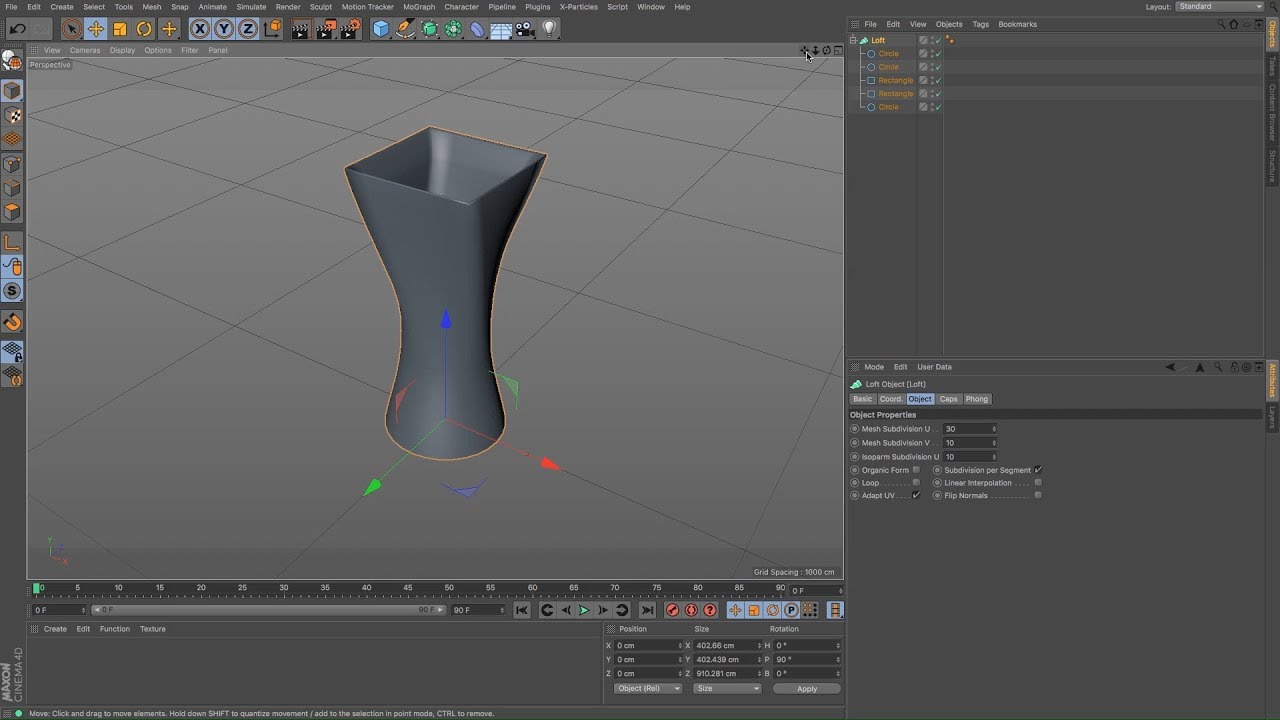Uncheck Subdivision per Segment

pyautogui.click(x=1038, y=470)
